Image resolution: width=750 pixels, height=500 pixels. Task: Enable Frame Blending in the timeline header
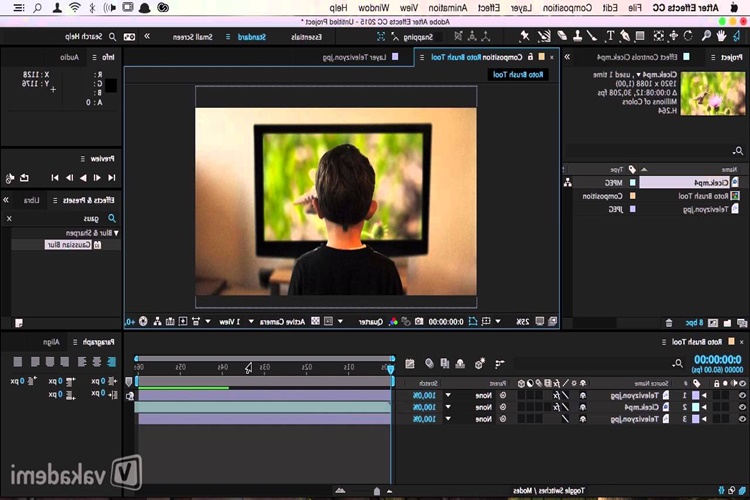(445, 364)
